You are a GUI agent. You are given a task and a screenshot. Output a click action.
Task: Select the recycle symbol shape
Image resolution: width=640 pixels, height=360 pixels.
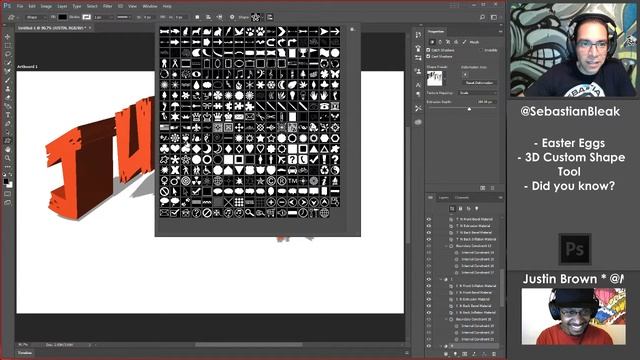point(324,170)
